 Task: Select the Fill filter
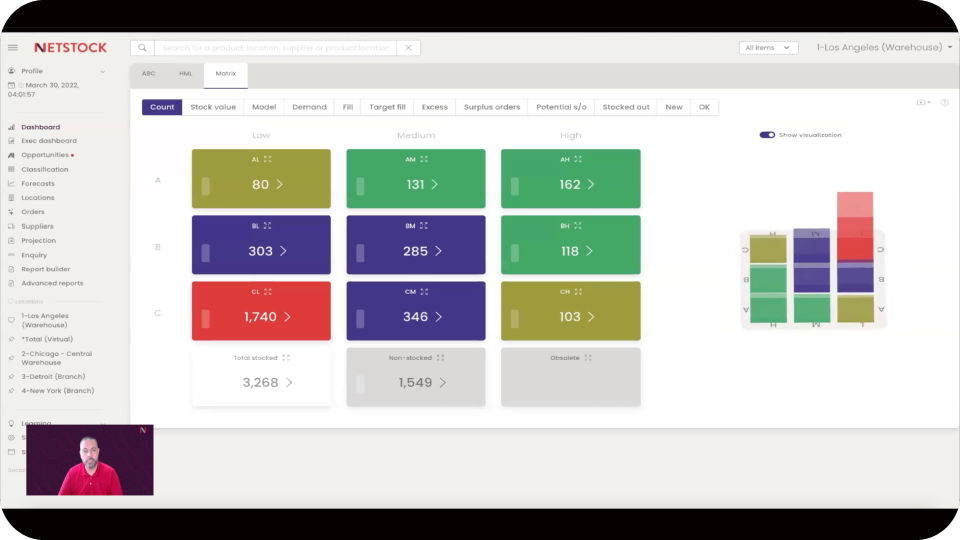(x=348, y=107)
